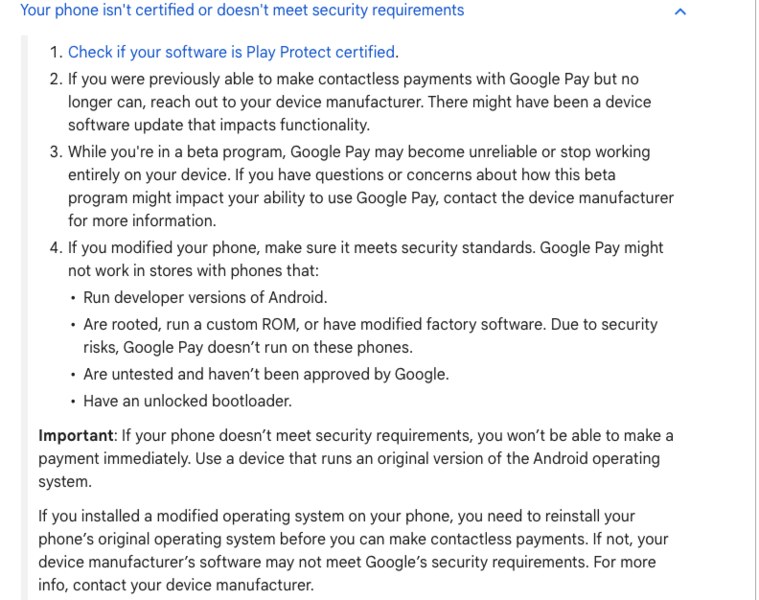The height and width of the screenshot is (600, 759).
Task: Click the 'Run developer versions of Android' bullet
Action: tap(205, 297)
